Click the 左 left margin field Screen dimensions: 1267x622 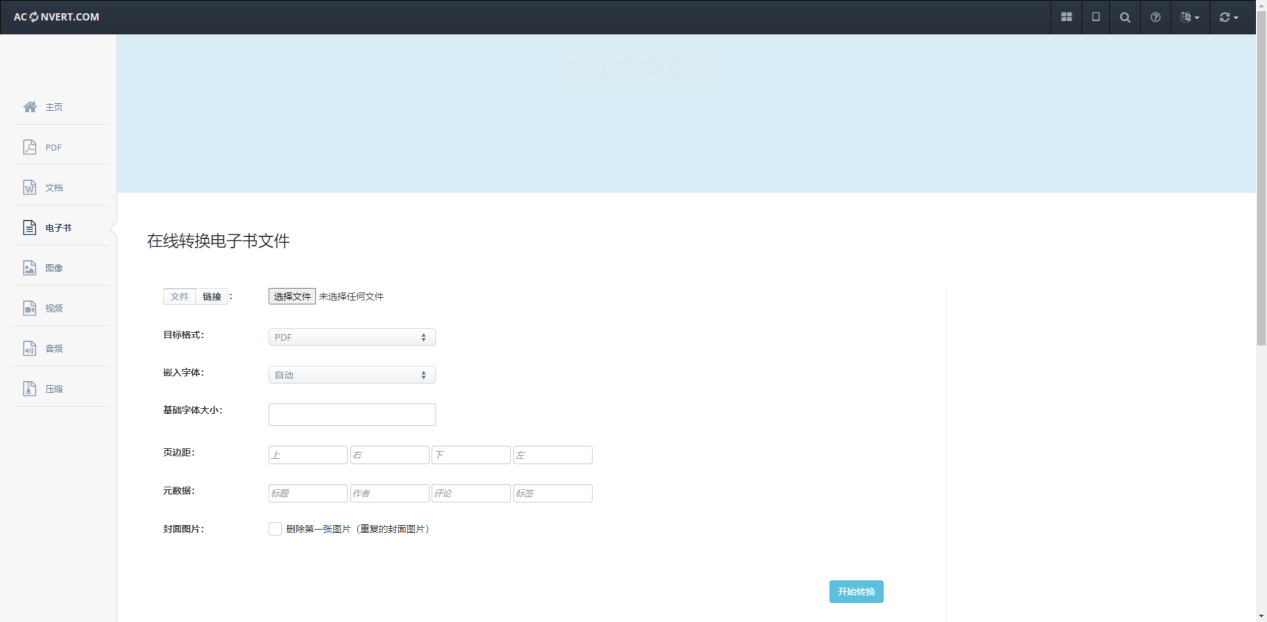[553, 455]
